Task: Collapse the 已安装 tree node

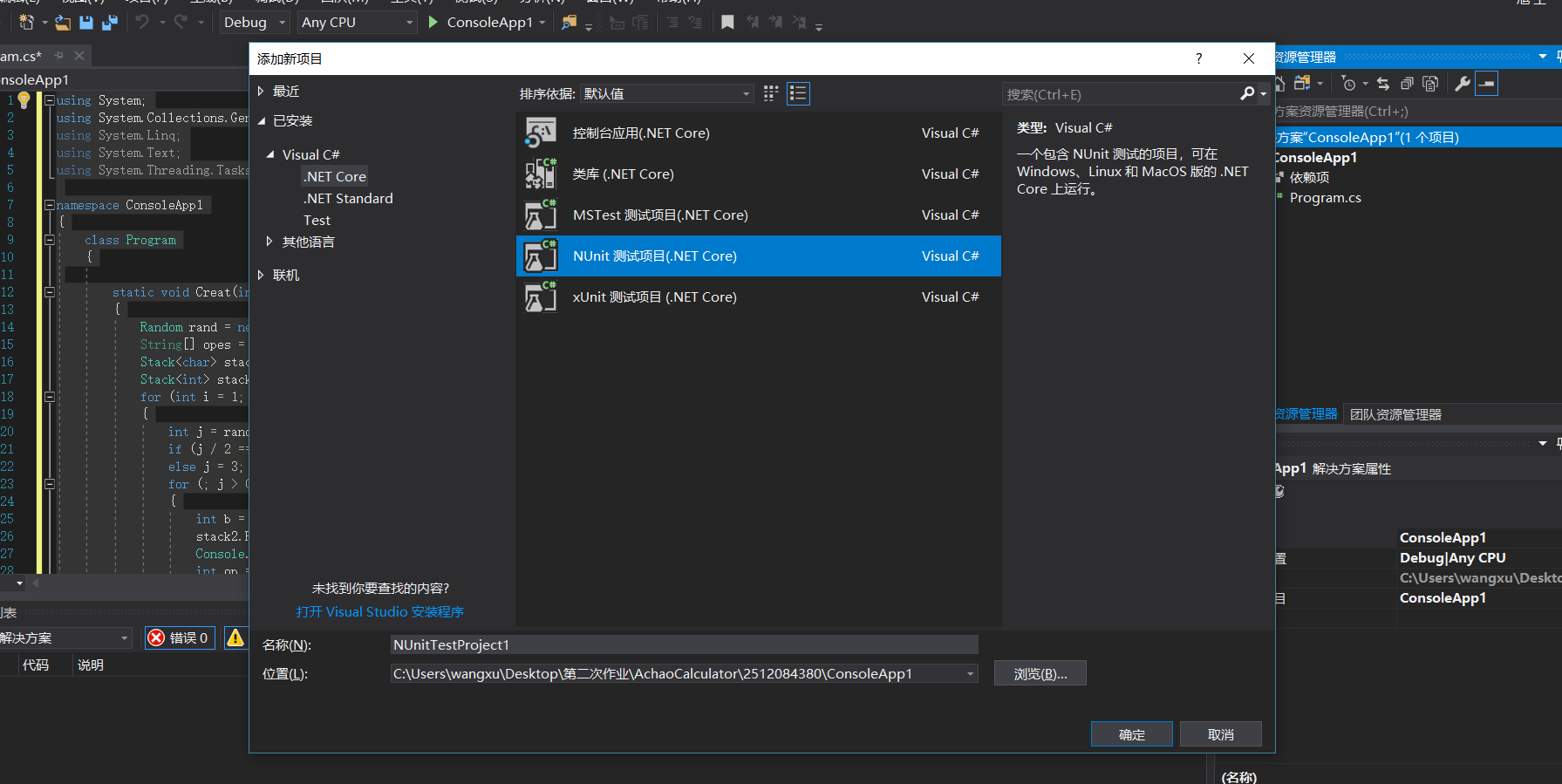Action: pyautogui.click(x=261, y=121)
